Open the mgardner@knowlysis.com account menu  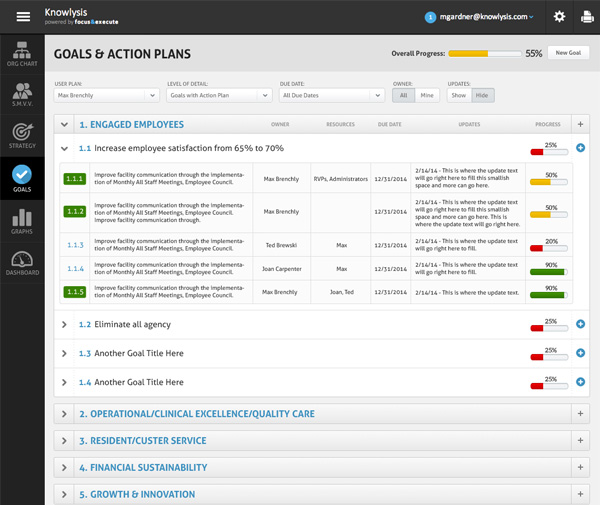point(480,17)
